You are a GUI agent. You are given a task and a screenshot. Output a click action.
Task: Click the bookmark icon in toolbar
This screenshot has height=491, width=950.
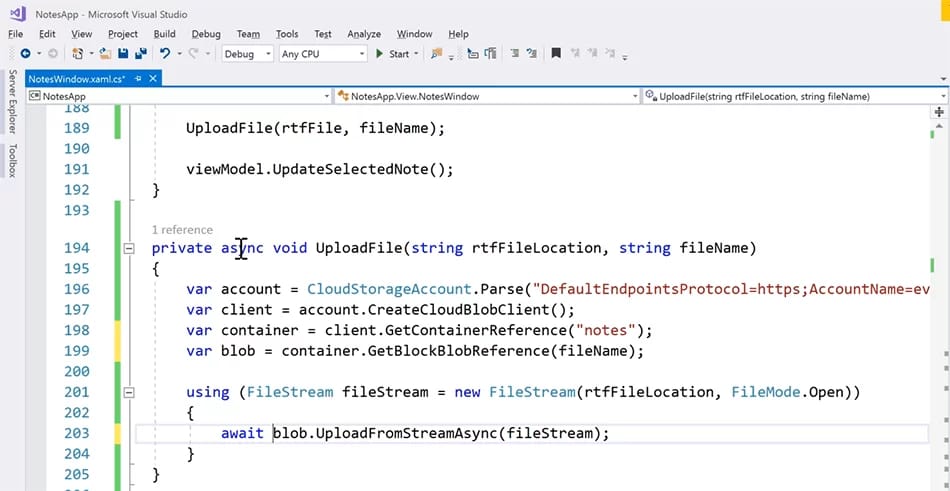(x=556, y=54)
